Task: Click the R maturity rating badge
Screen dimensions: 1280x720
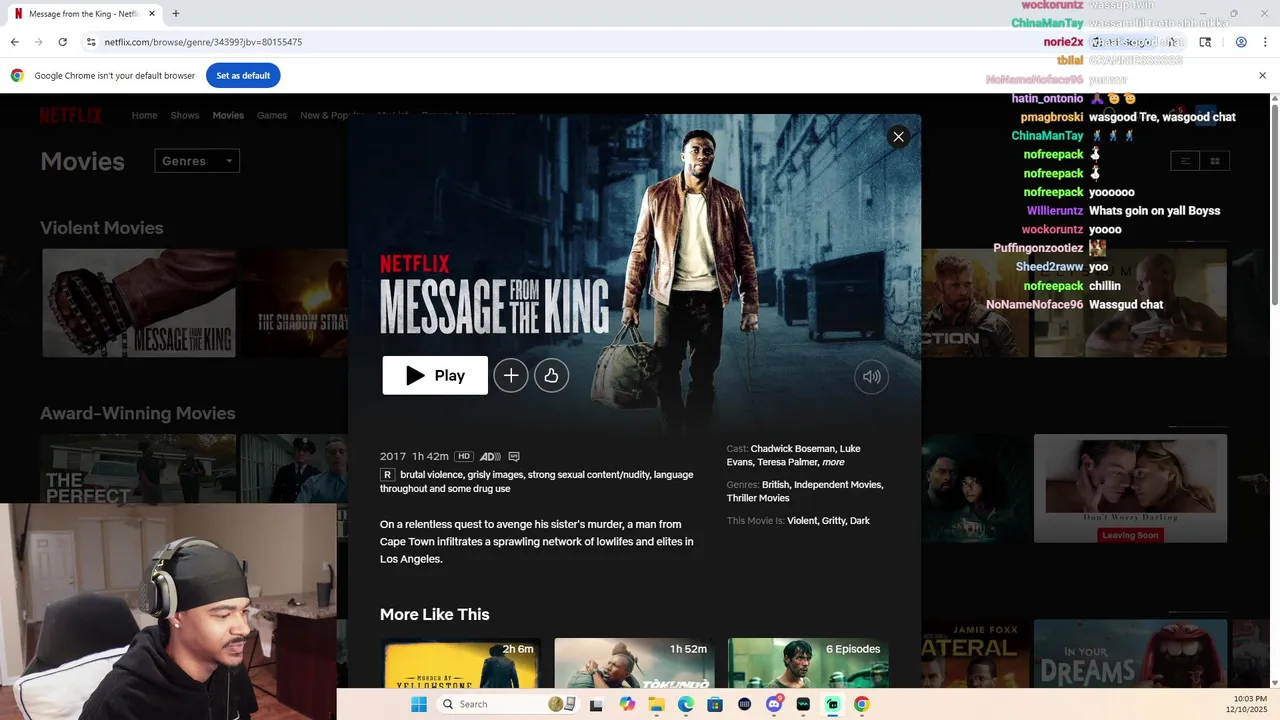Action: click(x=387, y=475)
